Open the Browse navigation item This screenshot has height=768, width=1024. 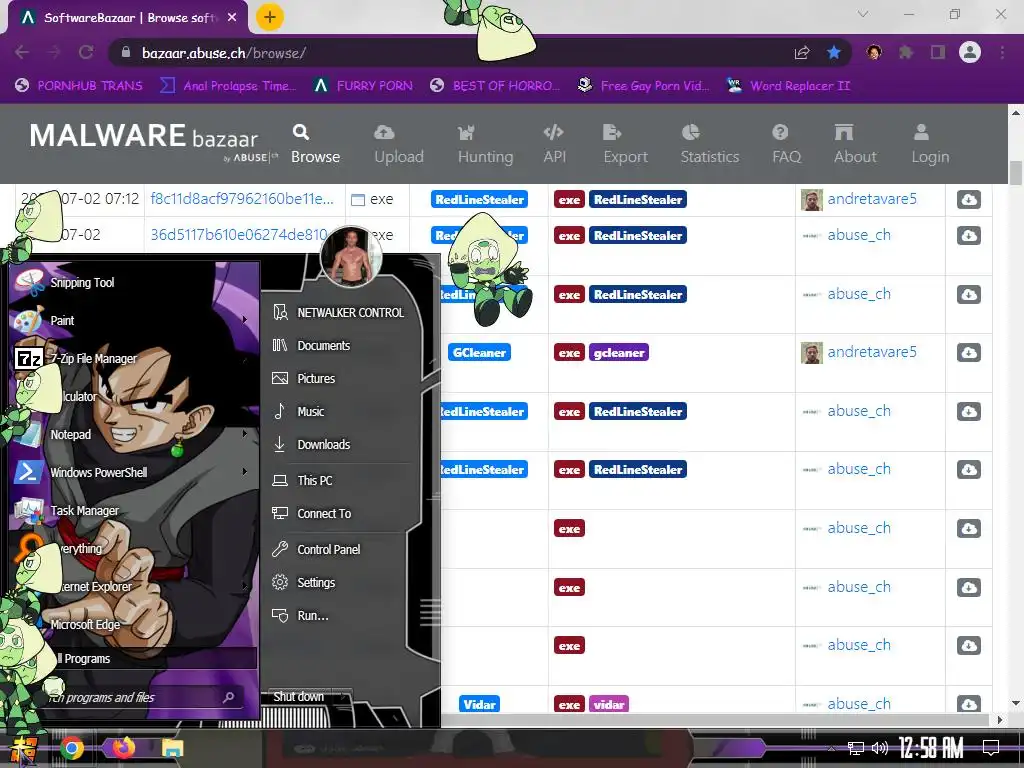(315, 144)
